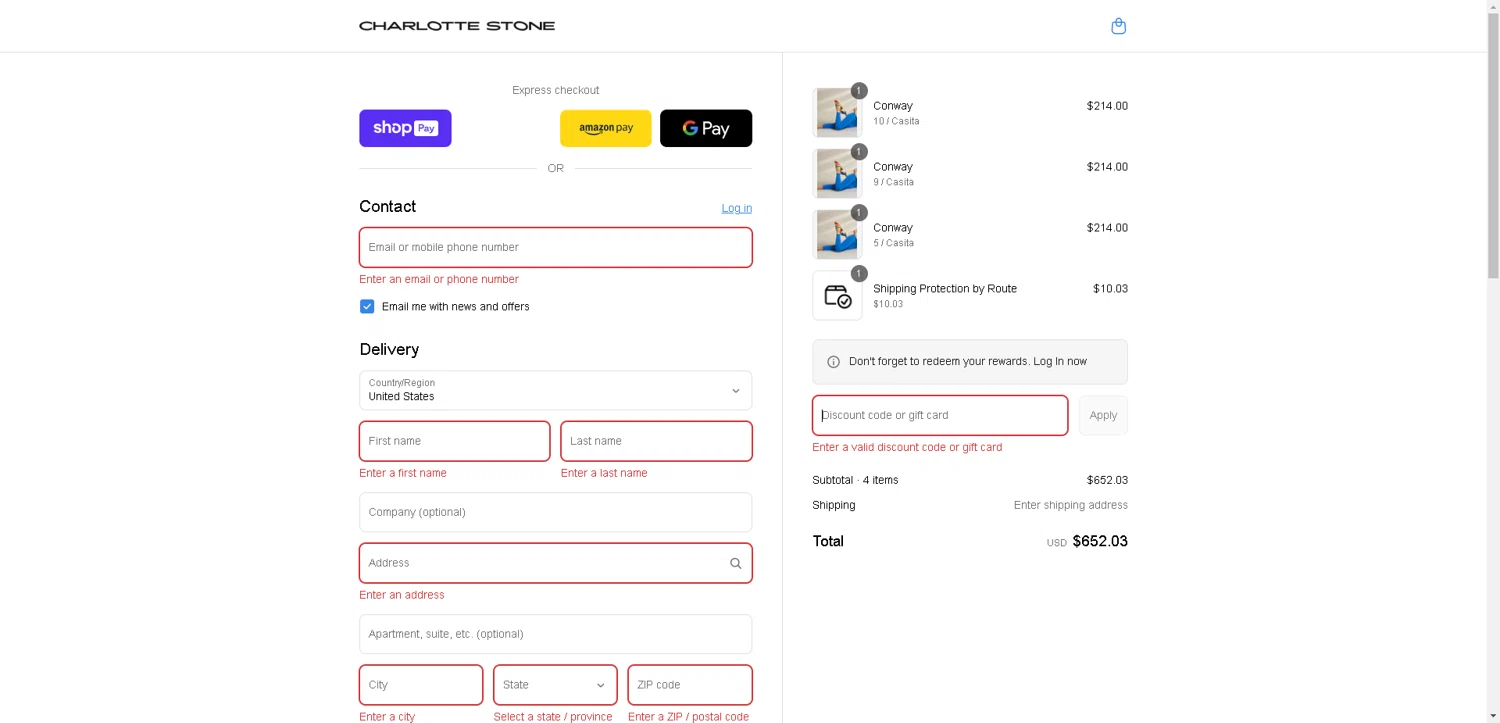Image resolution: width=1500 pixels, height=723 pixels.
Task: Click the Log in link
Action: coord(737,208)
